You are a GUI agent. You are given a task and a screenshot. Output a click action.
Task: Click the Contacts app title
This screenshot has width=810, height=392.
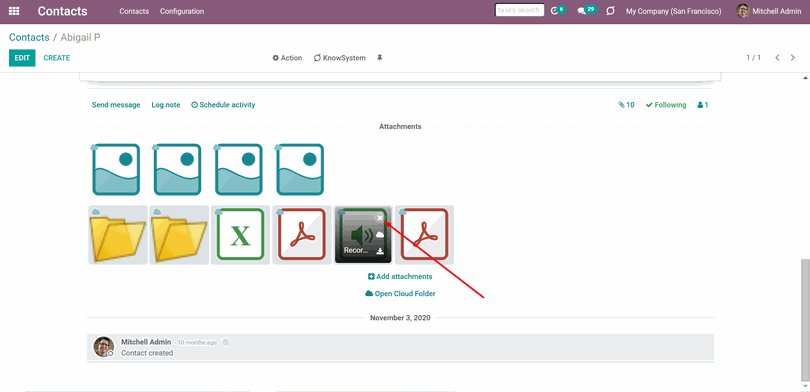coord(63,11)
